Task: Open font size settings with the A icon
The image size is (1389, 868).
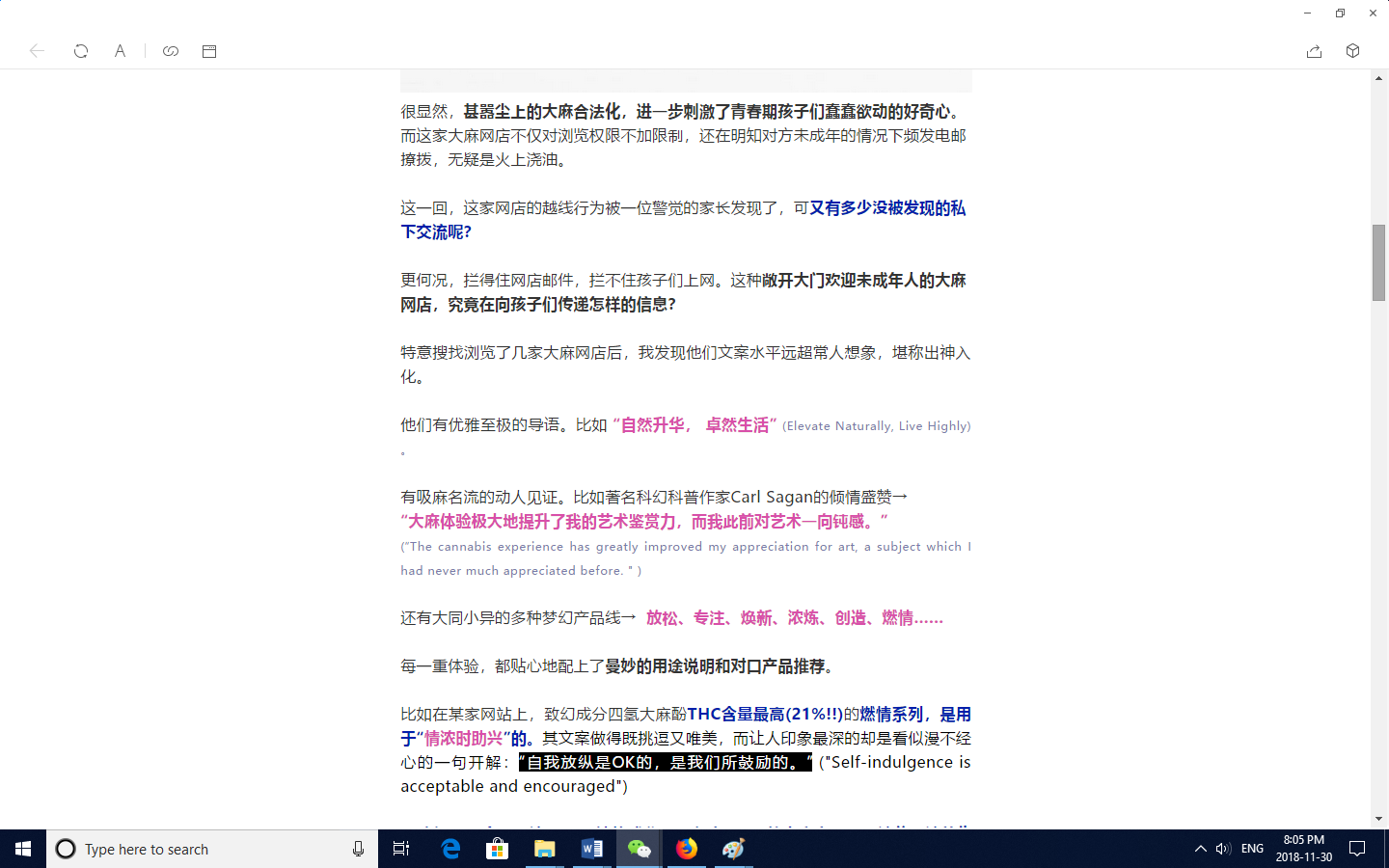Action: point(120,51)
